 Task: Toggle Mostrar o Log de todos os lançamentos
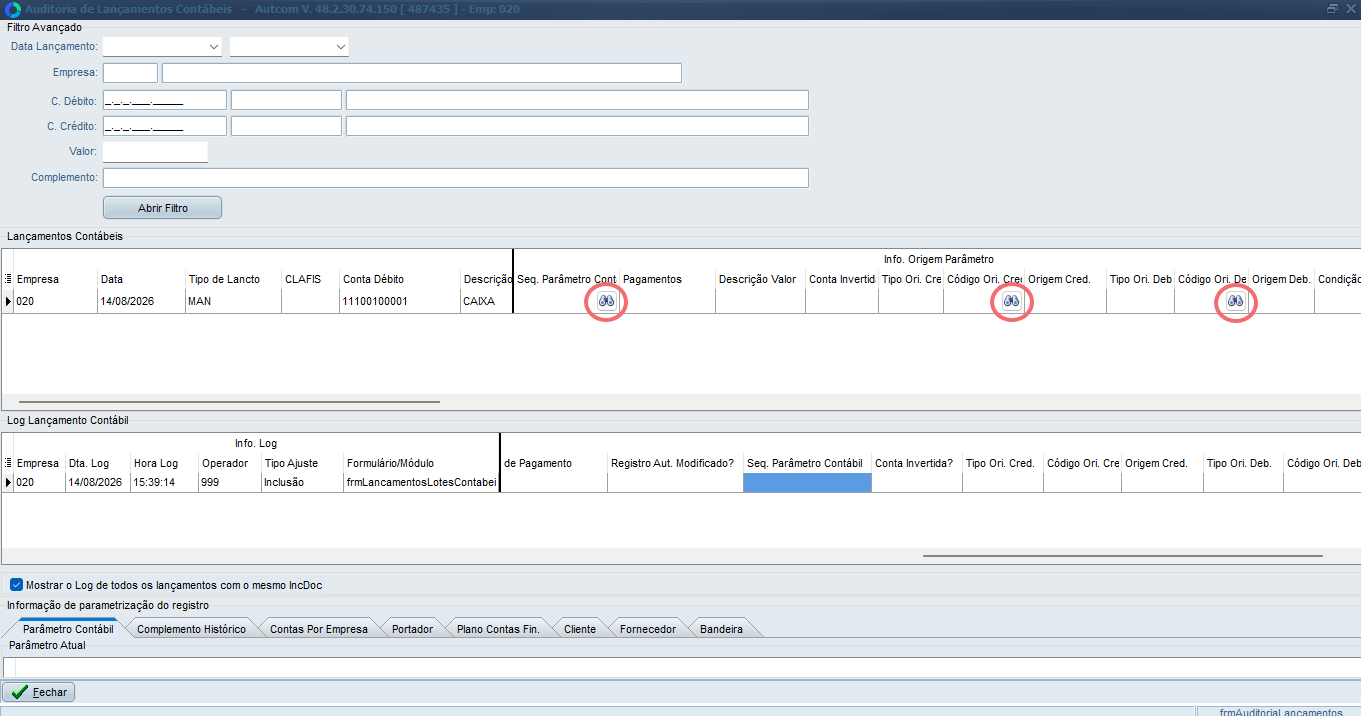click(x=16, y=585)
